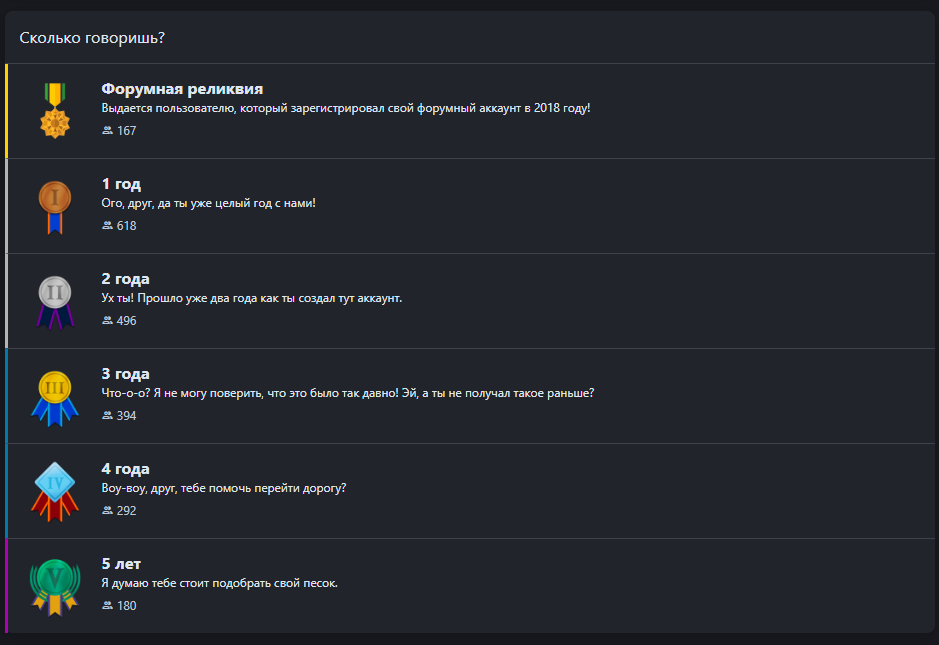
Task: Click the silver II medal icon
Action: point(55,301)
